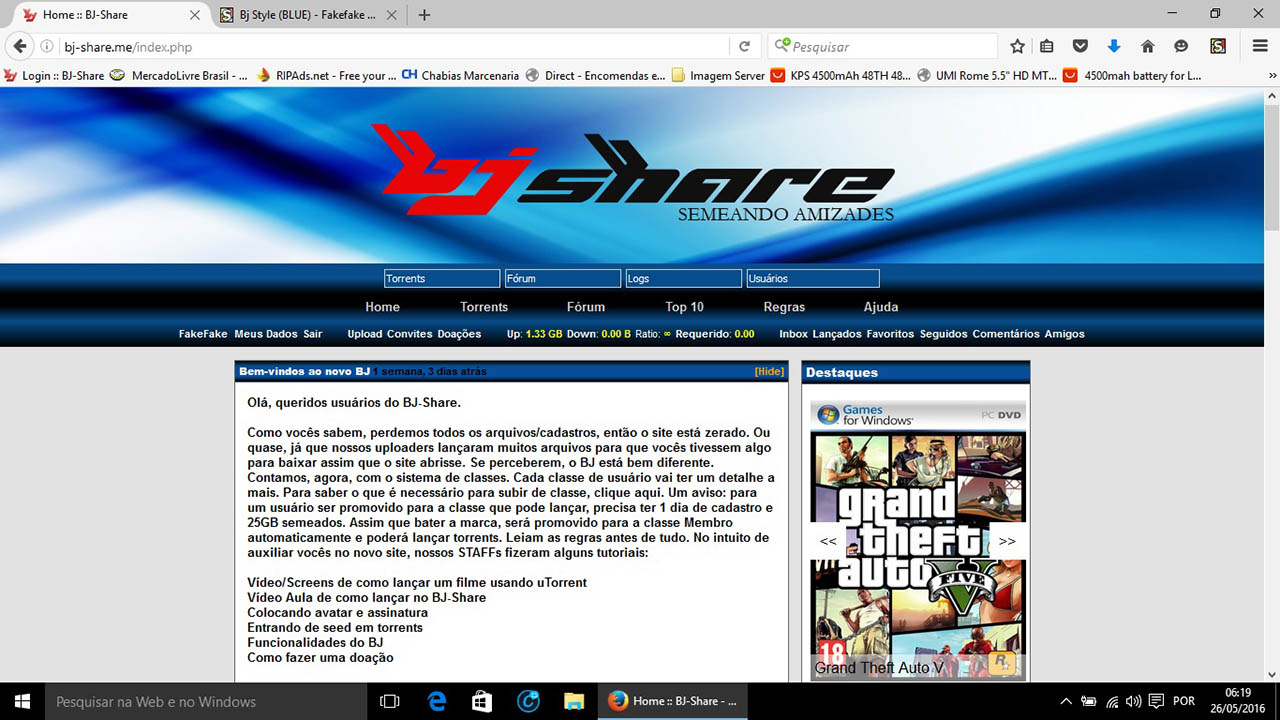
Task: Show previous featured item with << arrow
Action: [x=828, y=541]
